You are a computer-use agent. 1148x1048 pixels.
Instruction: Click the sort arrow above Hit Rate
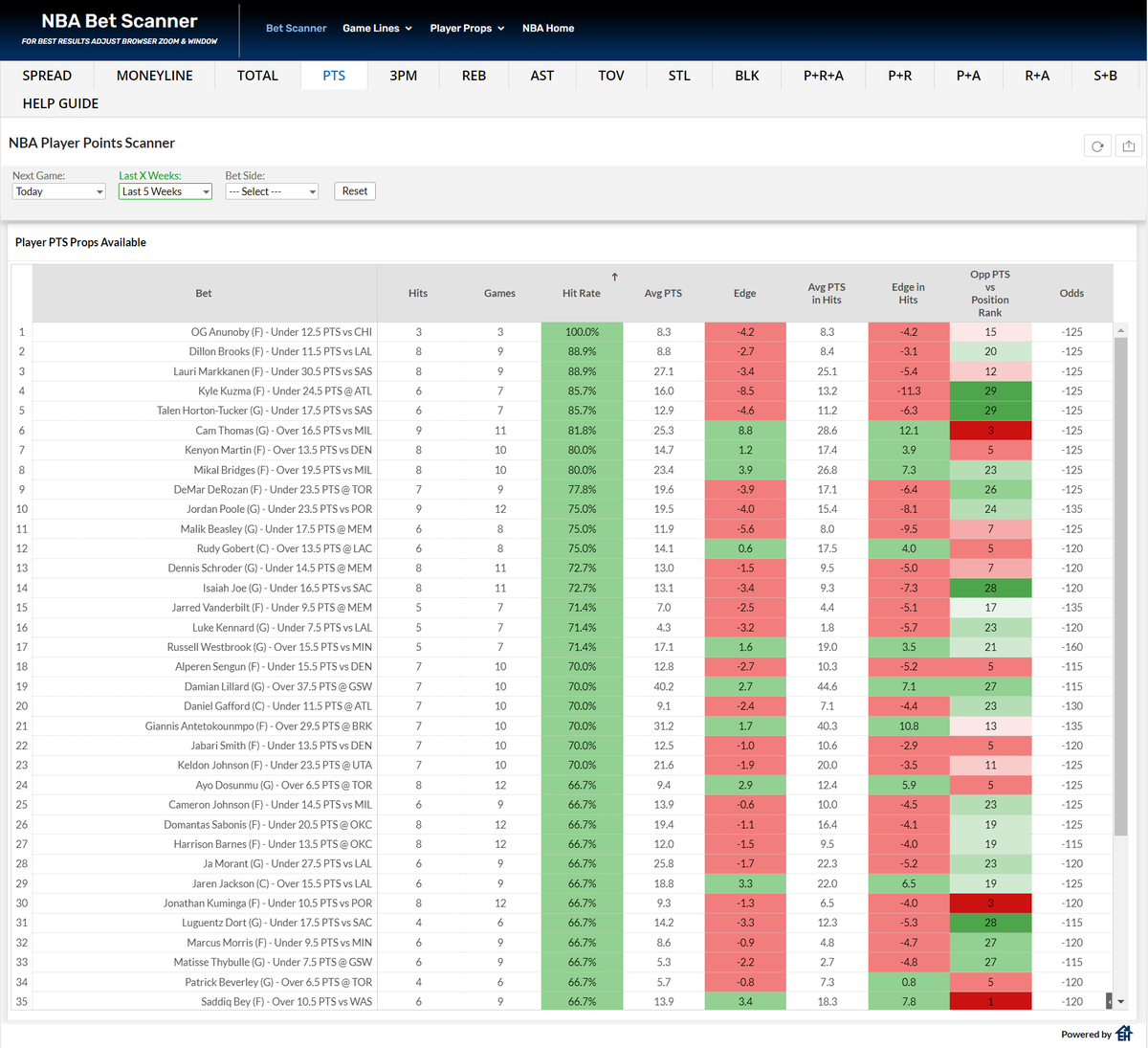(x=614, y=276)
